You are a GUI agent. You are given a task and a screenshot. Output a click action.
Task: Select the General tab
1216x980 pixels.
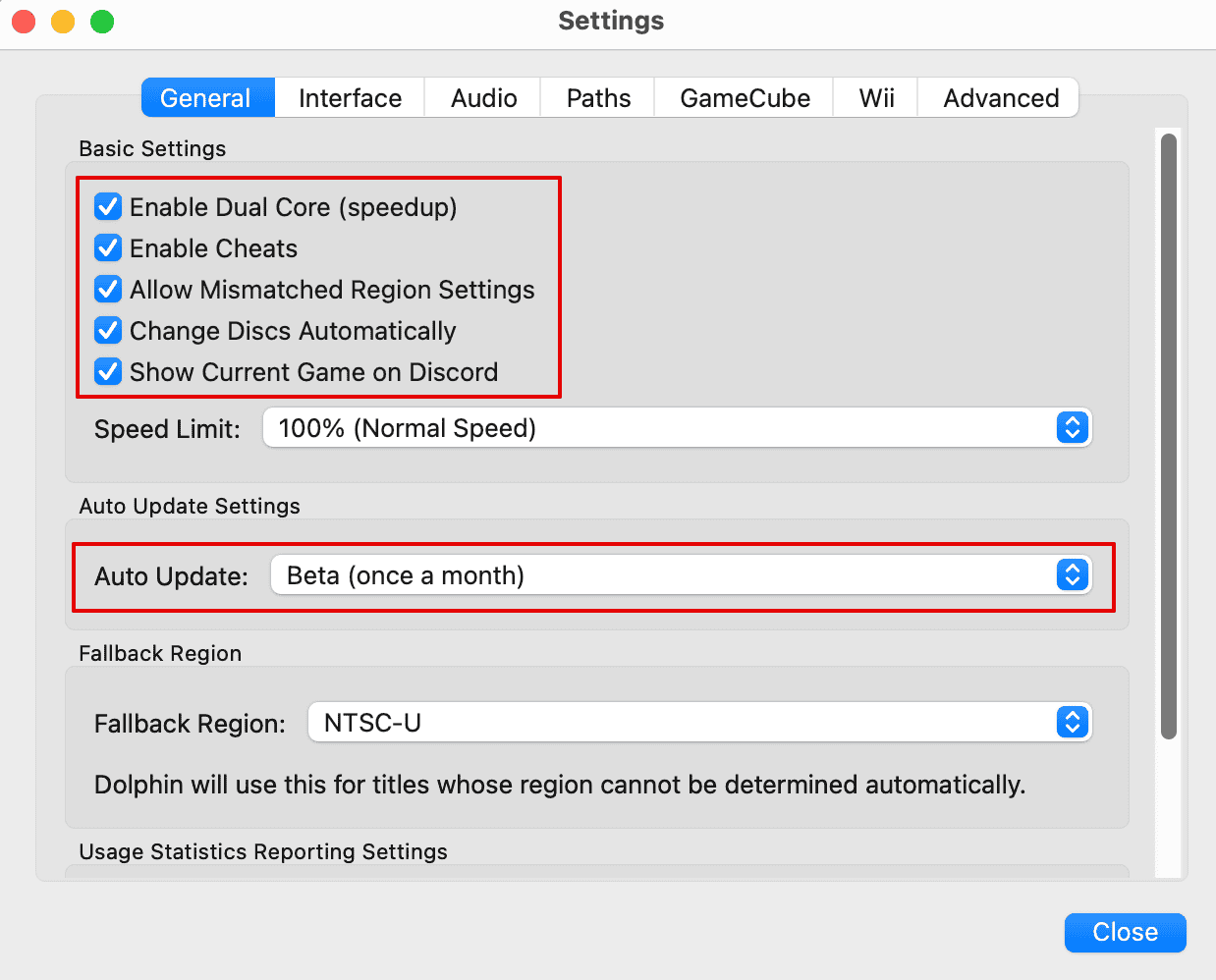point(205,98)
